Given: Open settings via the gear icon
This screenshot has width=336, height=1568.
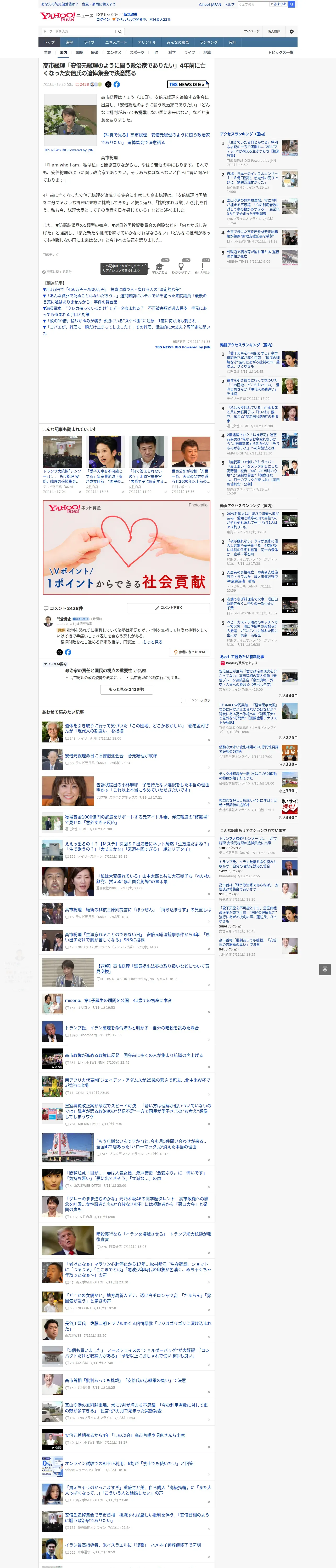Looking at the screenshot, I should pyautogui.click(x=292, y=32).
